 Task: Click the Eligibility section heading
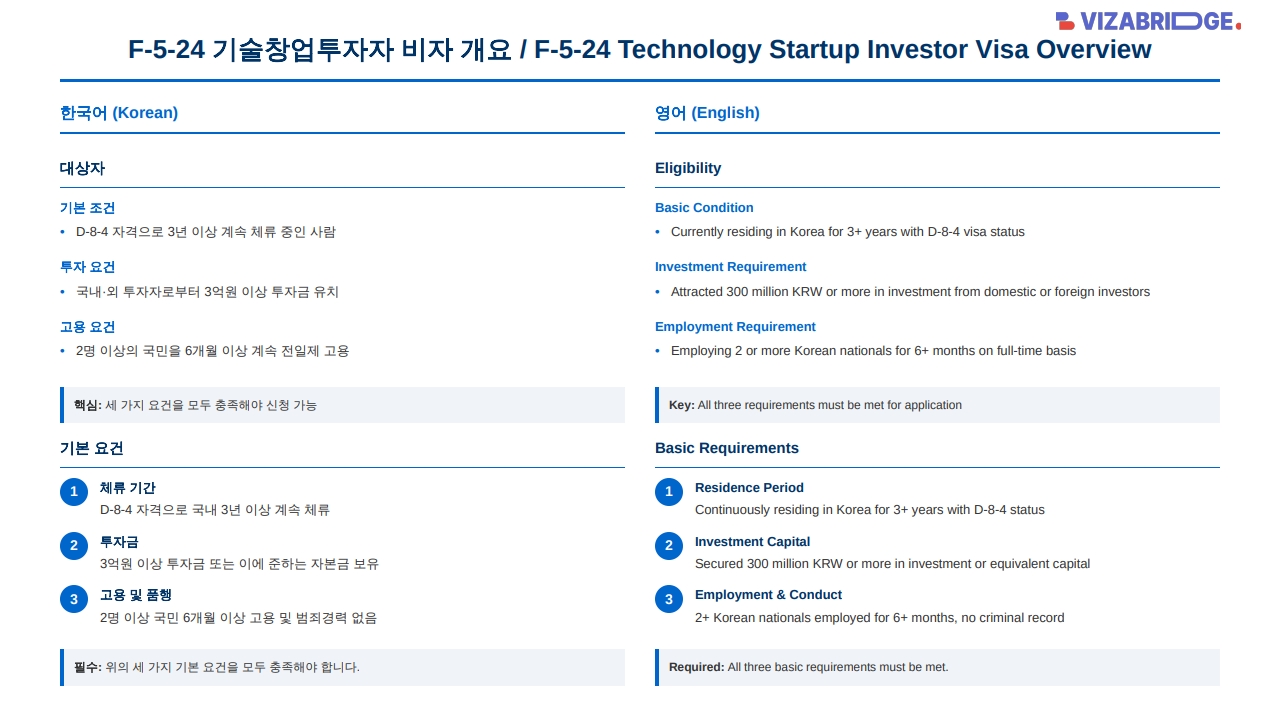pyautogui.click(x=688, y=168)
